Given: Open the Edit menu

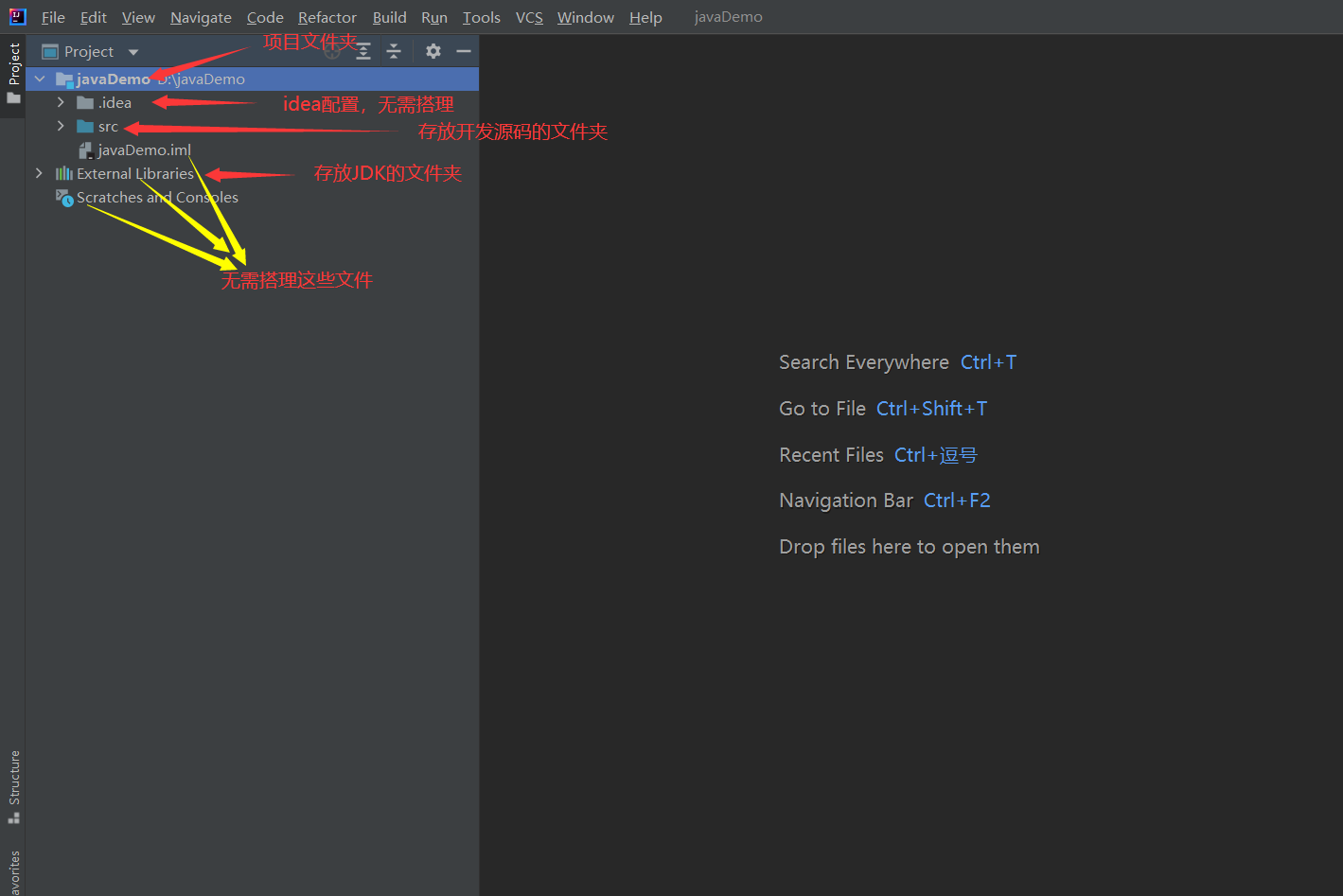Looking at the screenshot, I should point(94,17).
